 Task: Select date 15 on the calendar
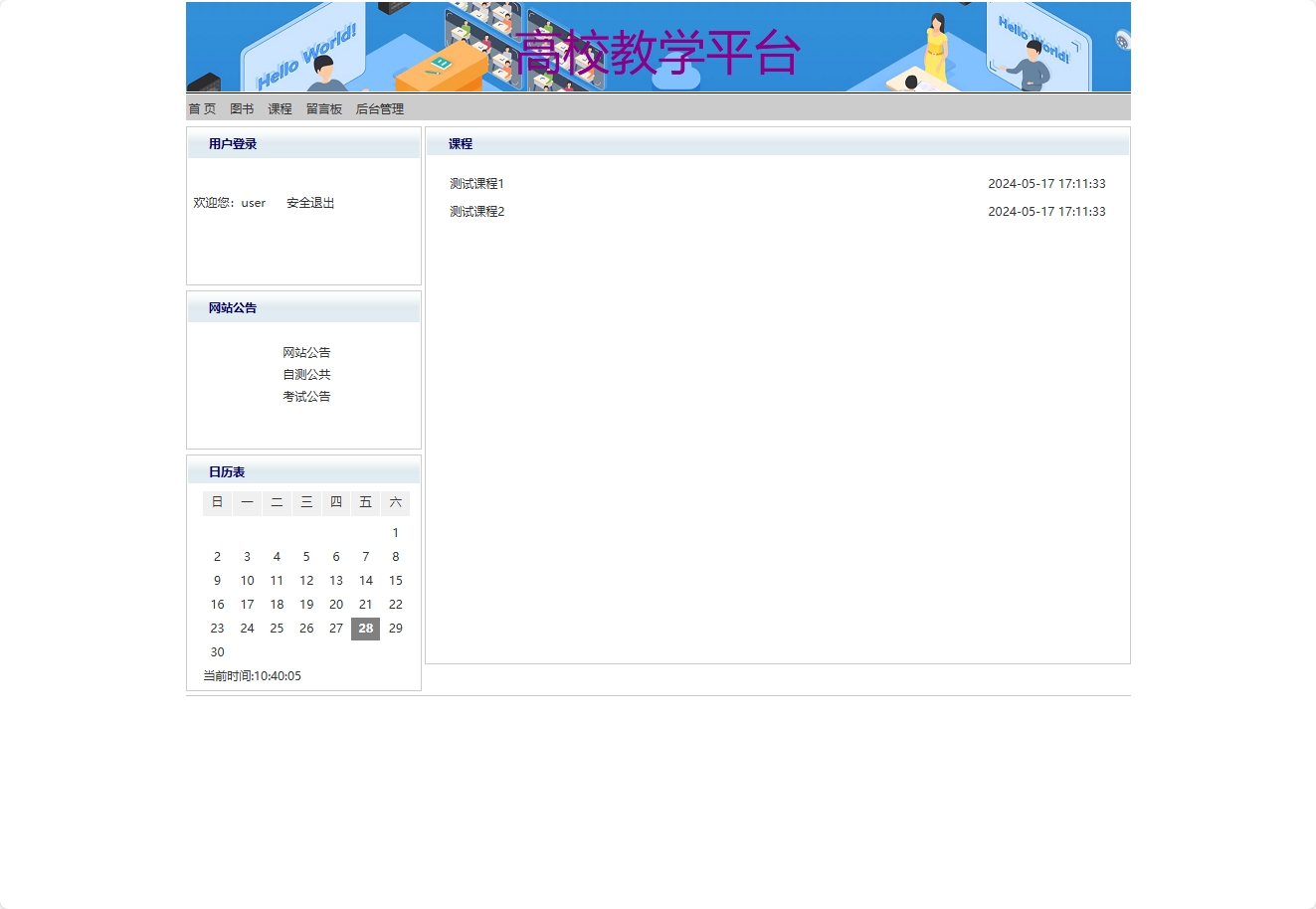coord(395,580)
